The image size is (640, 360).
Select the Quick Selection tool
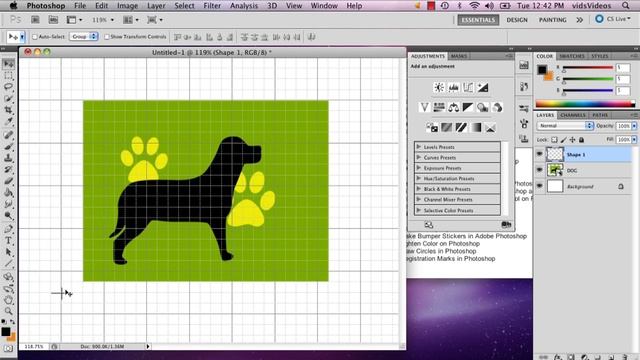pyautogui.click(x=9, y=98)
